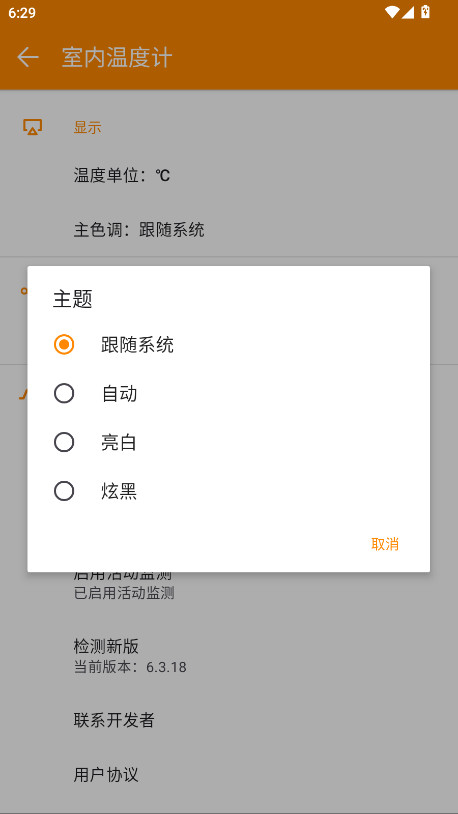Image resolution: width=458 pixels, height=814 pixels.
Task: Select the 自动 radio button
Action: [64, 394]
